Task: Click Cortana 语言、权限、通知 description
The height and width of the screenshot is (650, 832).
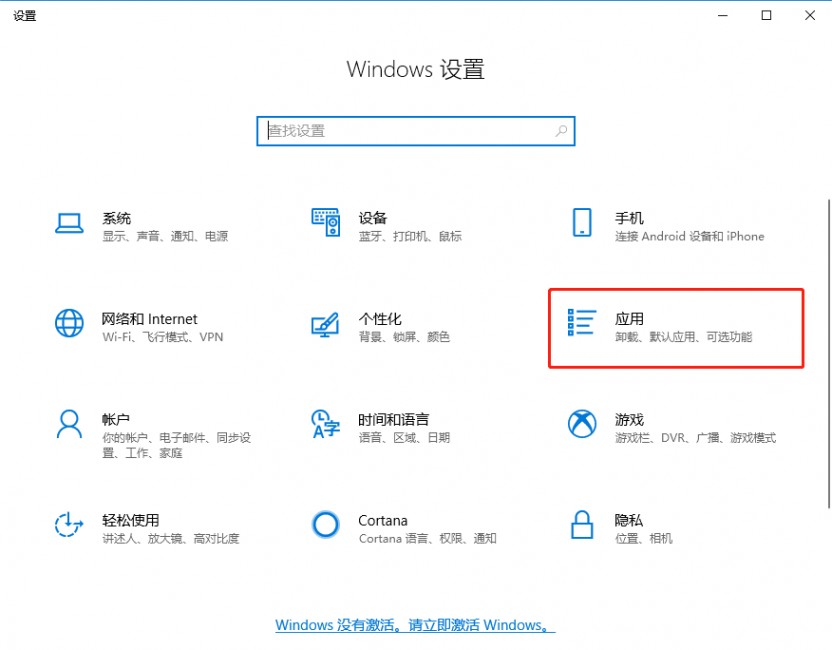Action: click(x=427, y=539)
